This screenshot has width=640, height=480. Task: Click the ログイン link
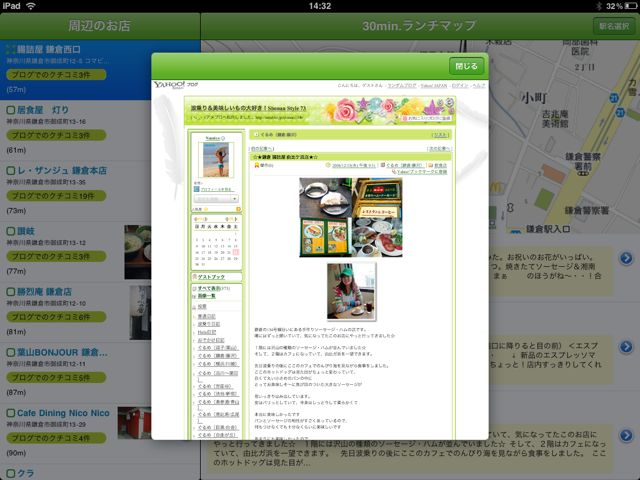click(460, 85)
